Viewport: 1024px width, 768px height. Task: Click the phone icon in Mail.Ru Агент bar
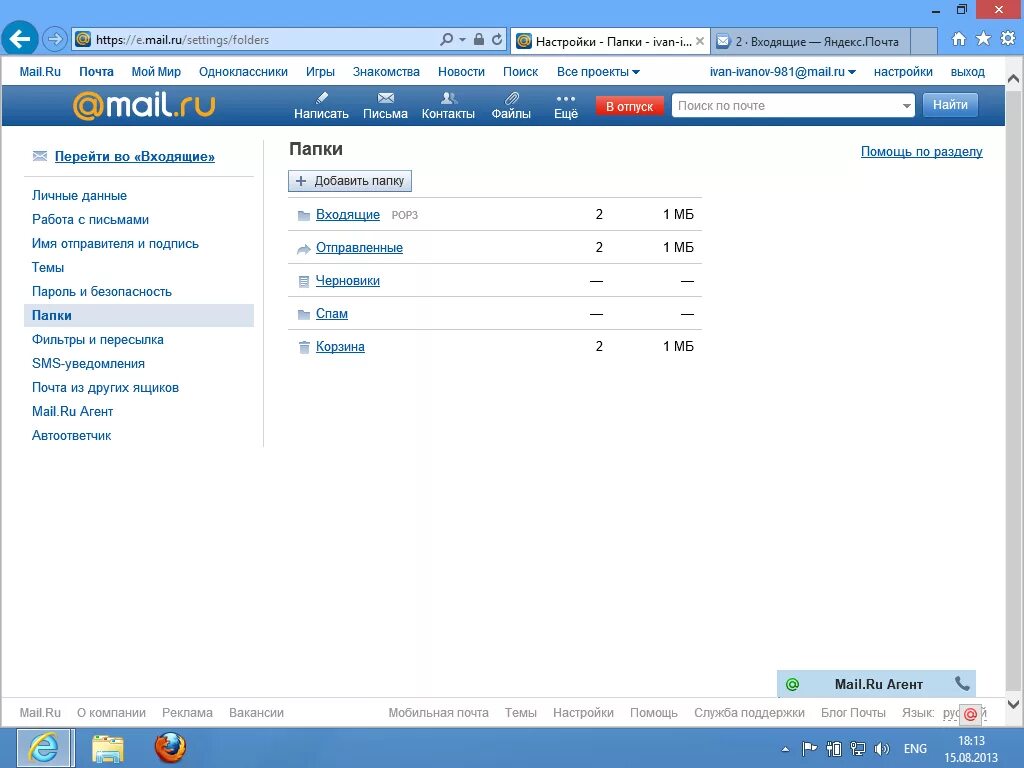click(x=962, y=683)
